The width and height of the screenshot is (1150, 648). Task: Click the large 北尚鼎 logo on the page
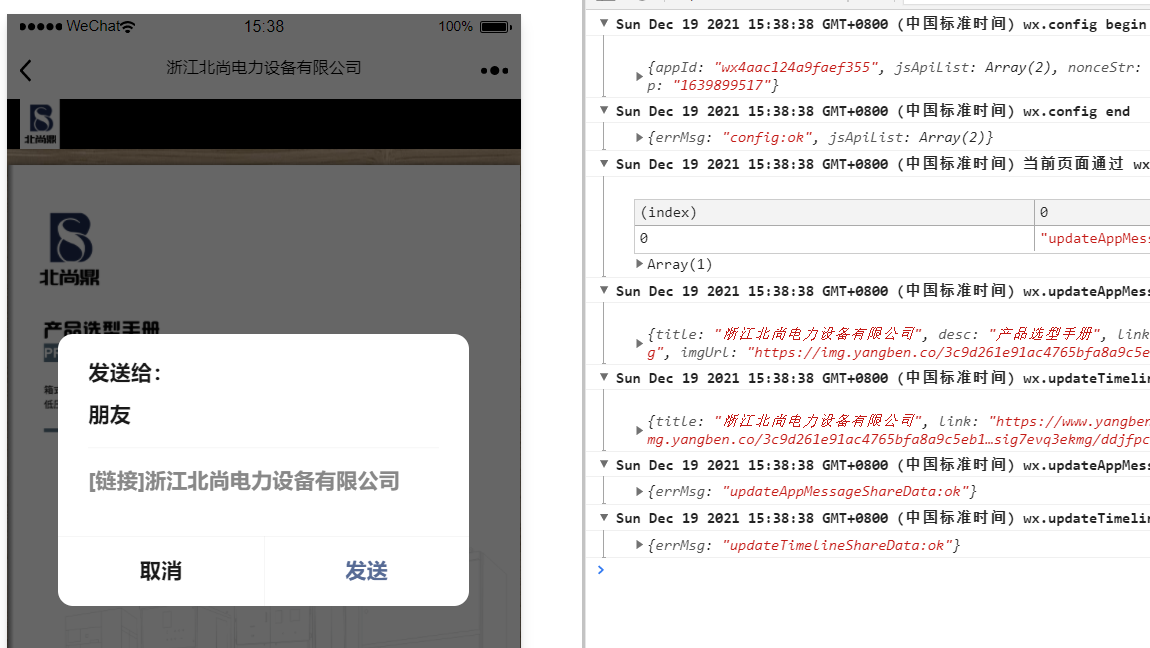tap(70, 249)
